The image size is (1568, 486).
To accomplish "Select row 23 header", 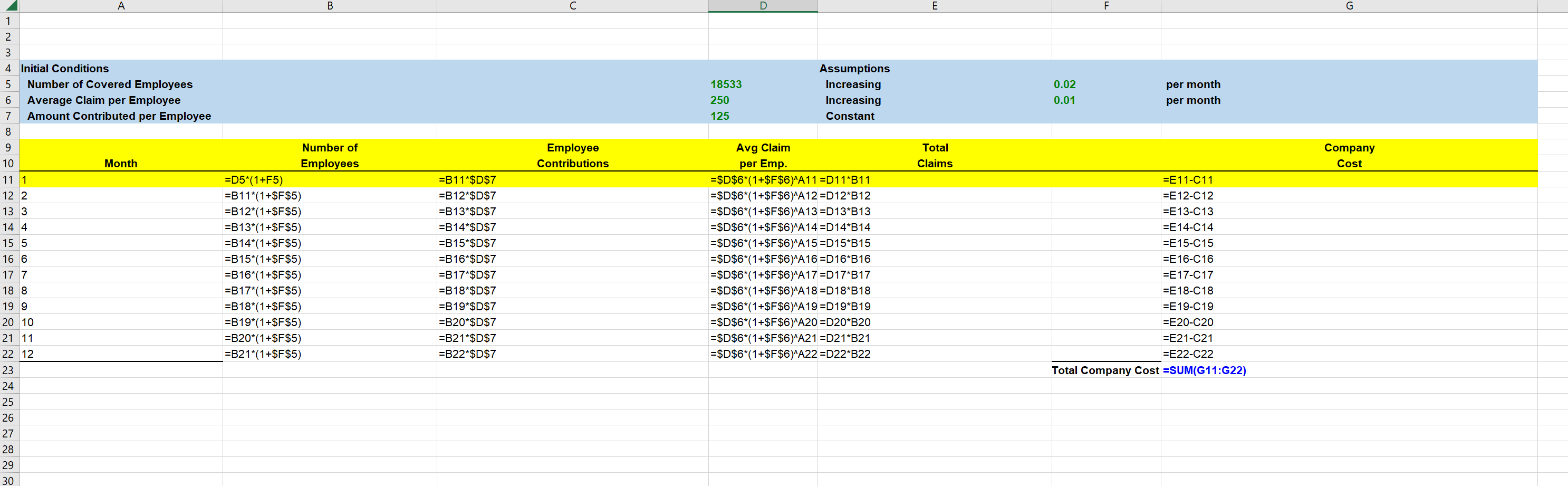I will [8, 370].
